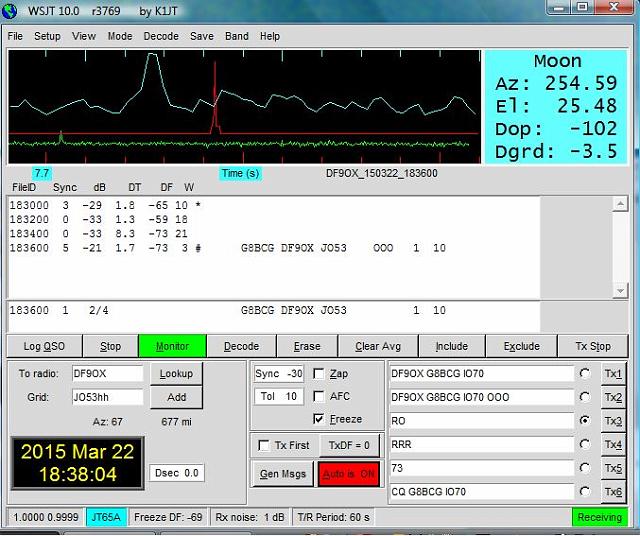Click the Tx Stop button
The image size is (640, 536).
click(x=593, y=346)
